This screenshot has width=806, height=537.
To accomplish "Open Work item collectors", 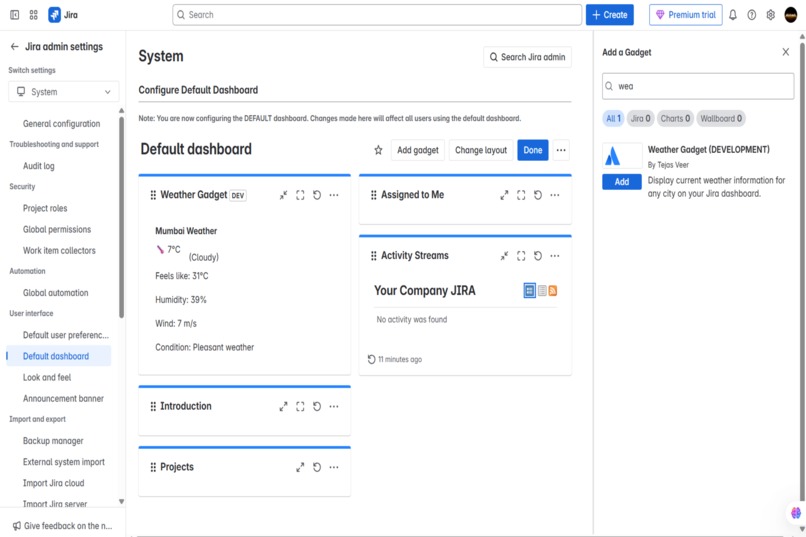I will [x=59, y=251].
